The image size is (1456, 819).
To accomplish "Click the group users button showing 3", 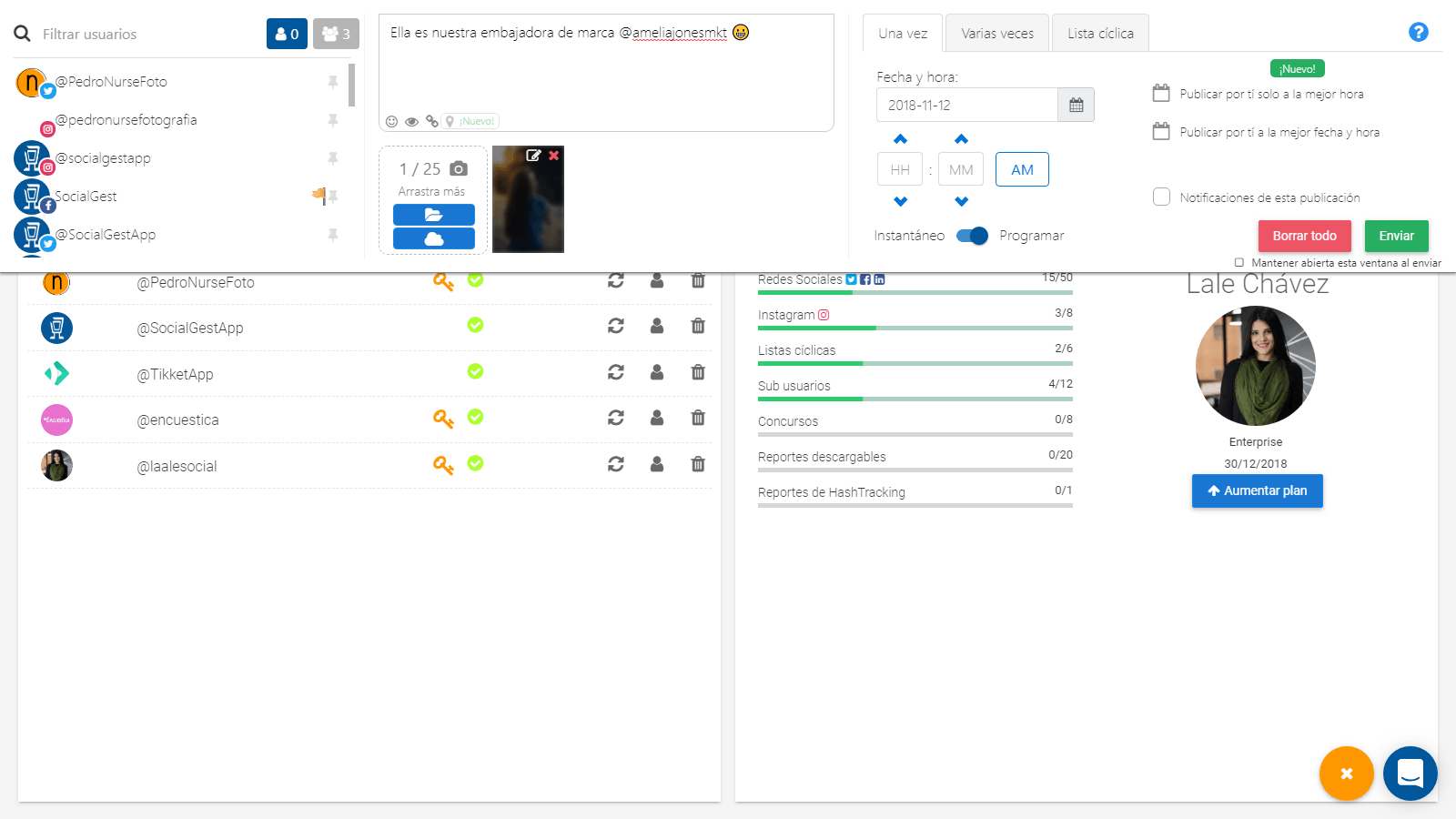I will 336,34.
